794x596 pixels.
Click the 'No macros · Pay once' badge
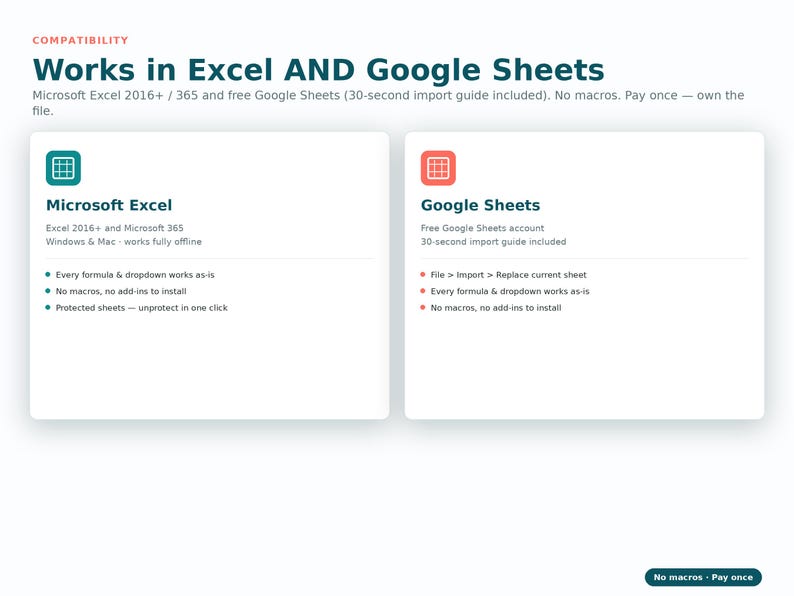(x=703, y=577)
